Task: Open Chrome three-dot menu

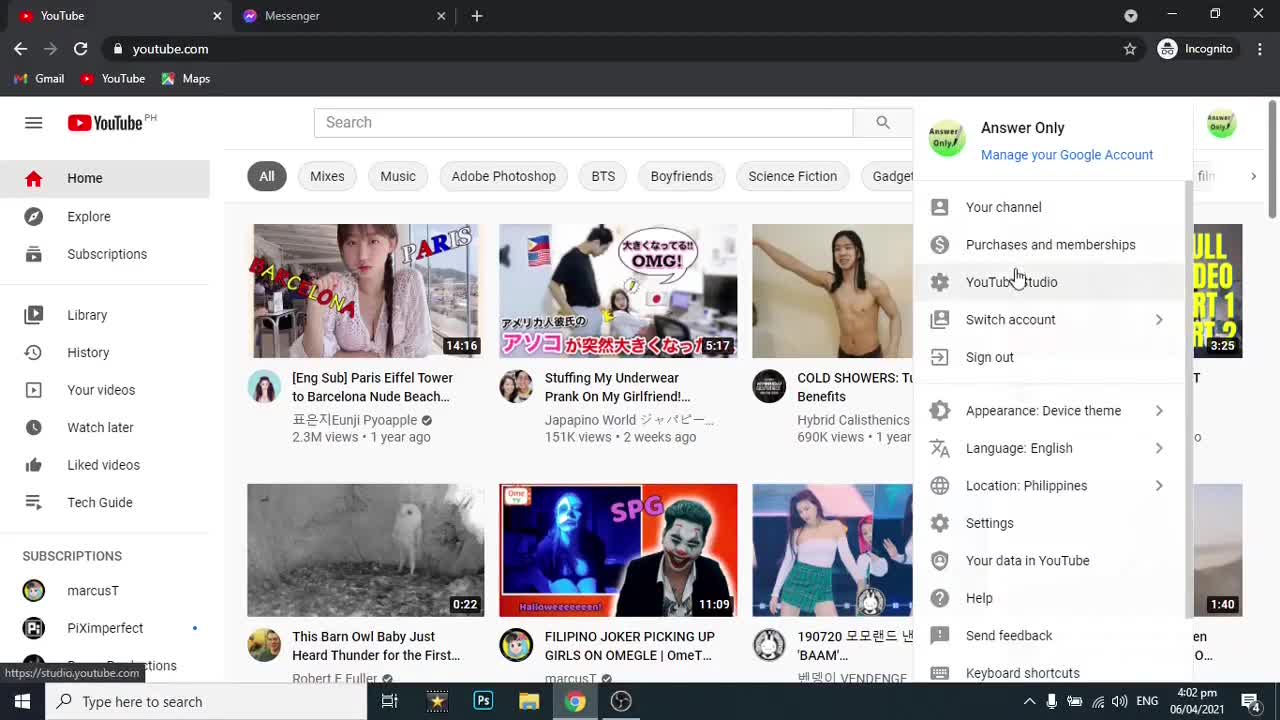Action: (1260, 48)
